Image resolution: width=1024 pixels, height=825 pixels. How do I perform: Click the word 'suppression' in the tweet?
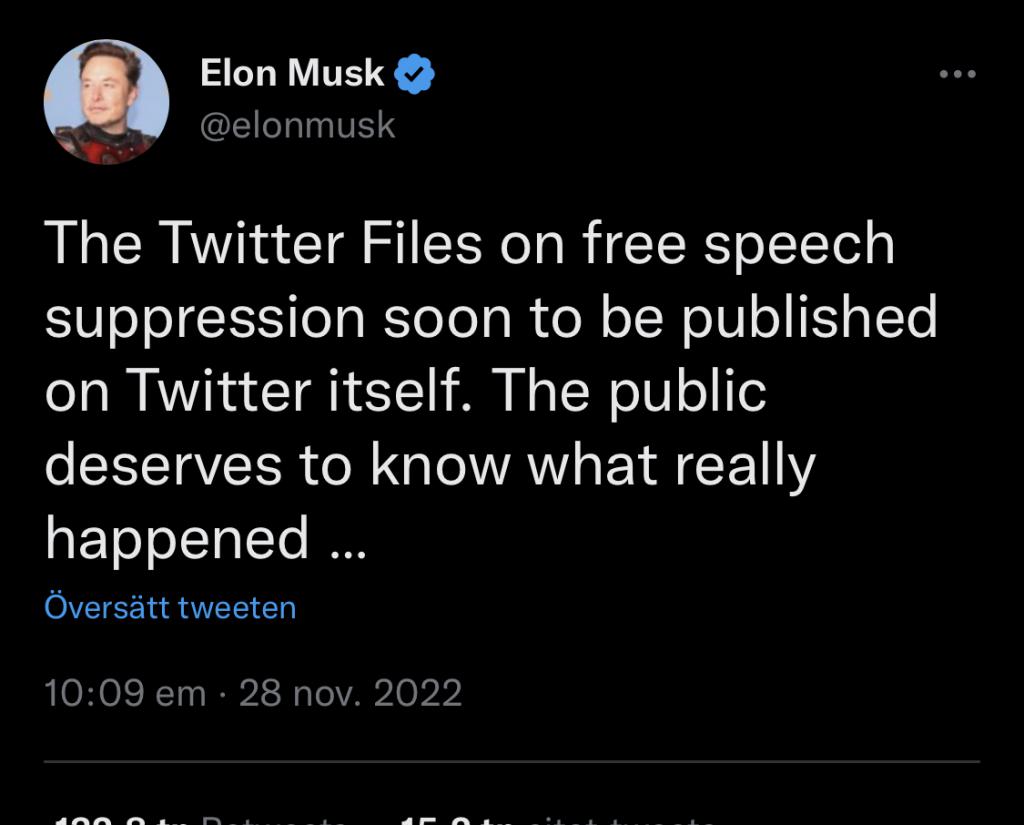[204, 318]
